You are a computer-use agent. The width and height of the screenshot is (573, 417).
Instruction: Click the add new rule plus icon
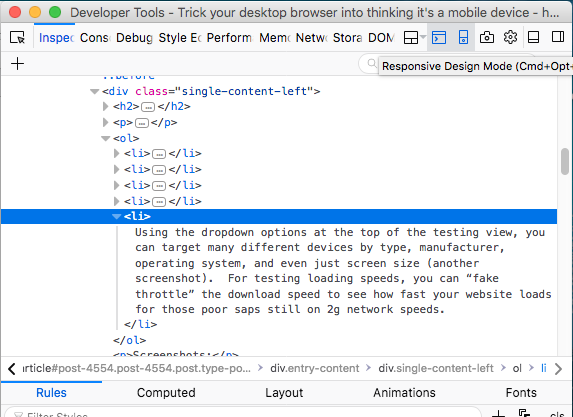point(498,414)
